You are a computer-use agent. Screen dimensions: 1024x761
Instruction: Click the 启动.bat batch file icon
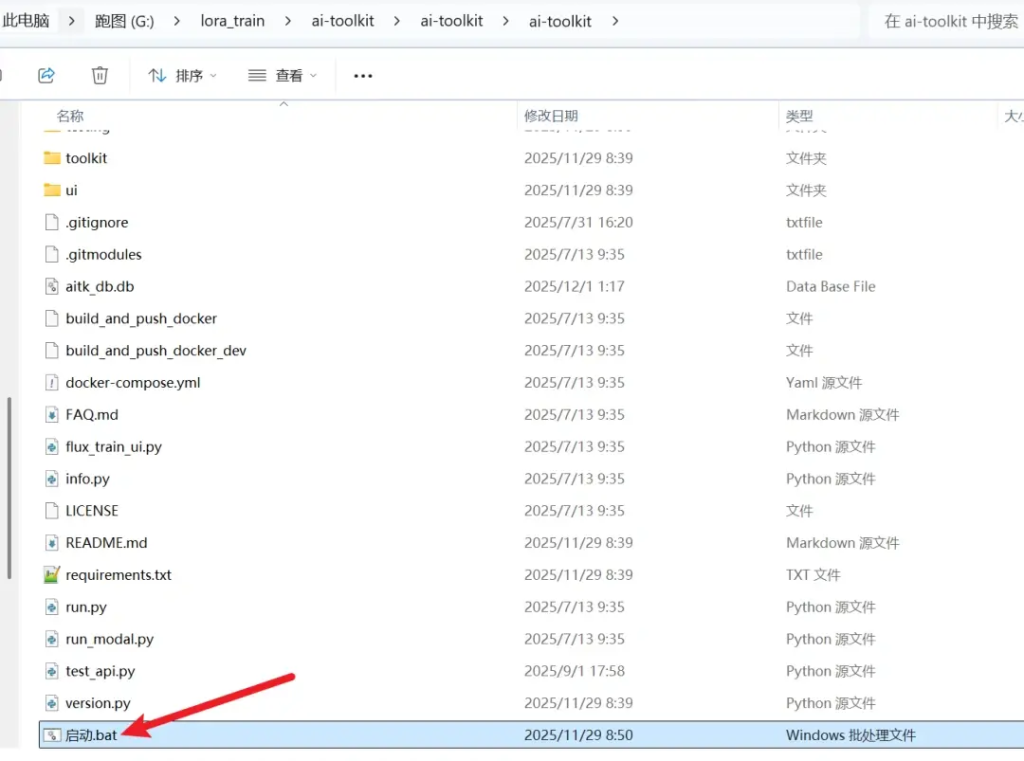coord(52,735)
